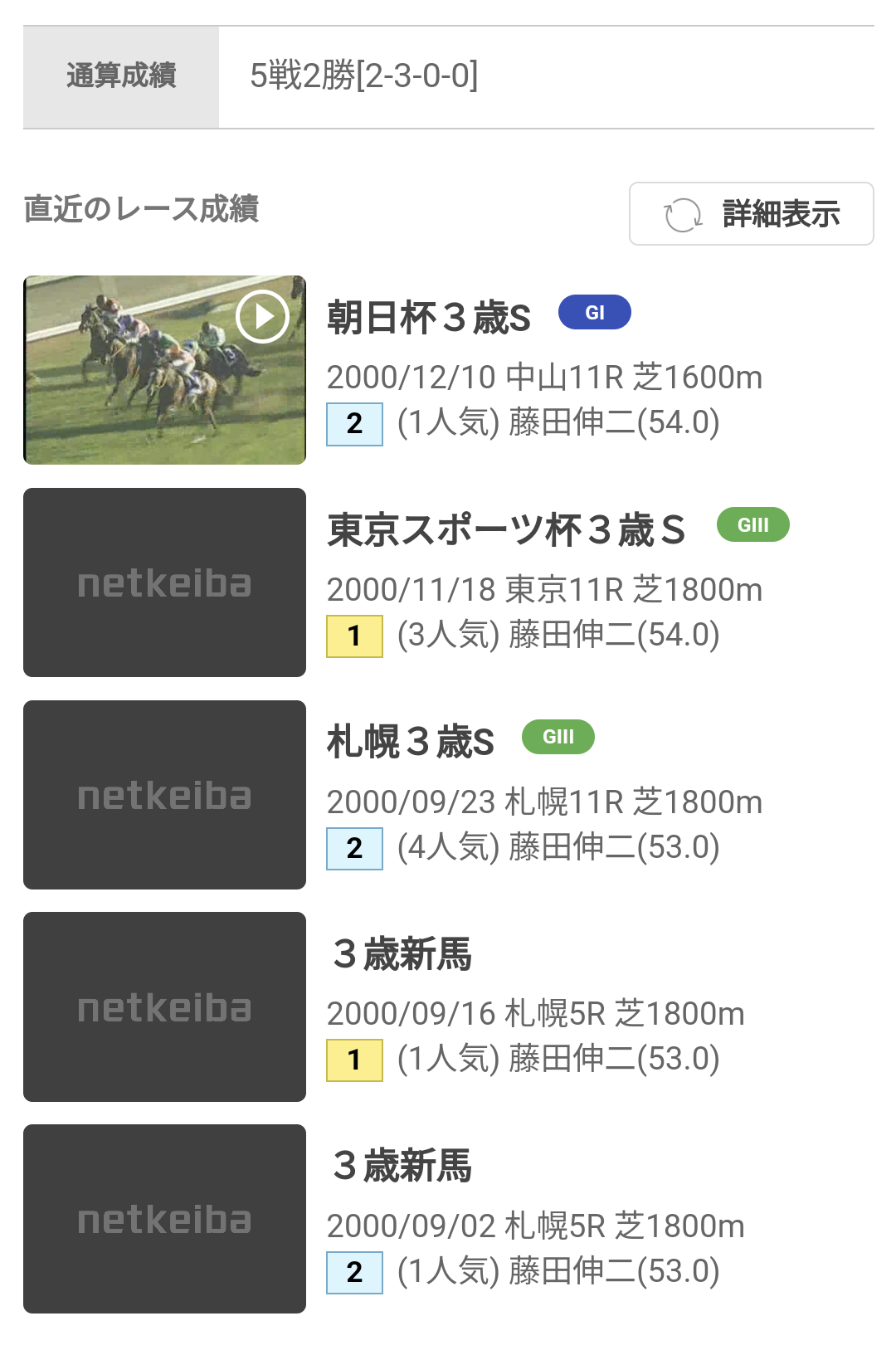Viewport: 896px width, 1350px height.
Task: Open 3歳新馬 race from 2000/09/02
Action: tap(402, 1166)
